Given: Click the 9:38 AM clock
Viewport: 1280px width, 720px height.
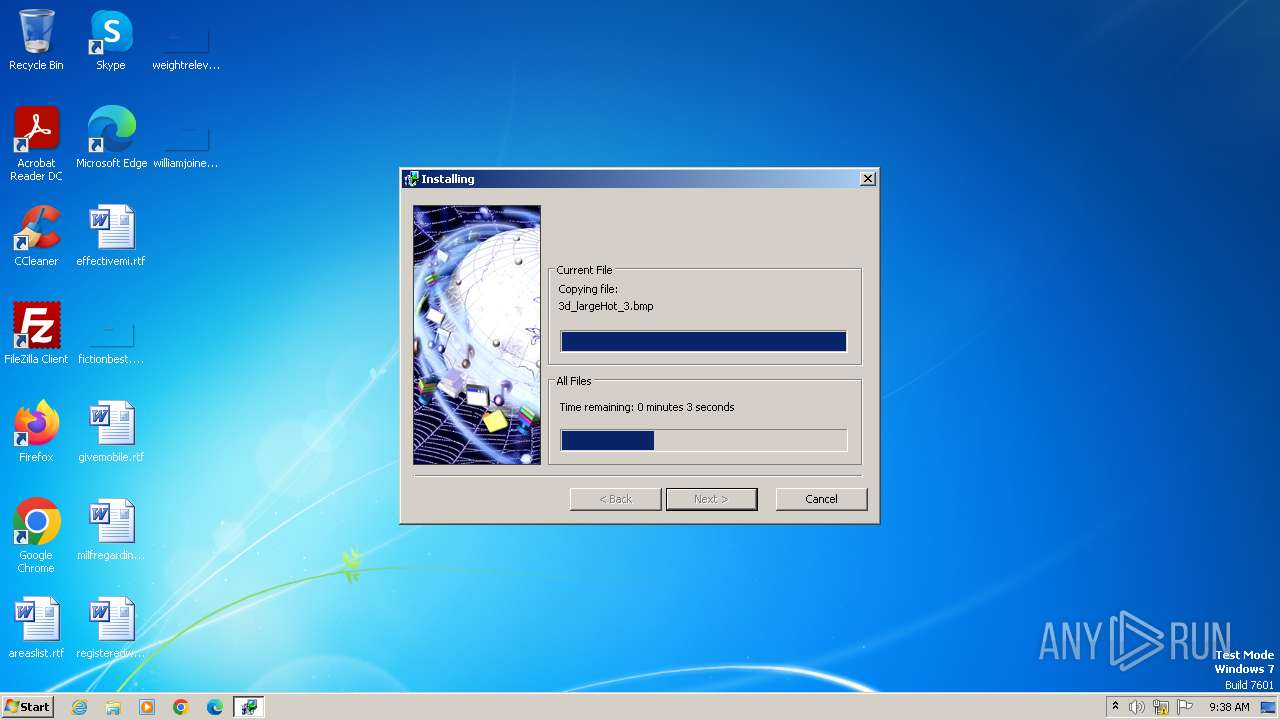Looking at the screenshot, I should 1229,707.
